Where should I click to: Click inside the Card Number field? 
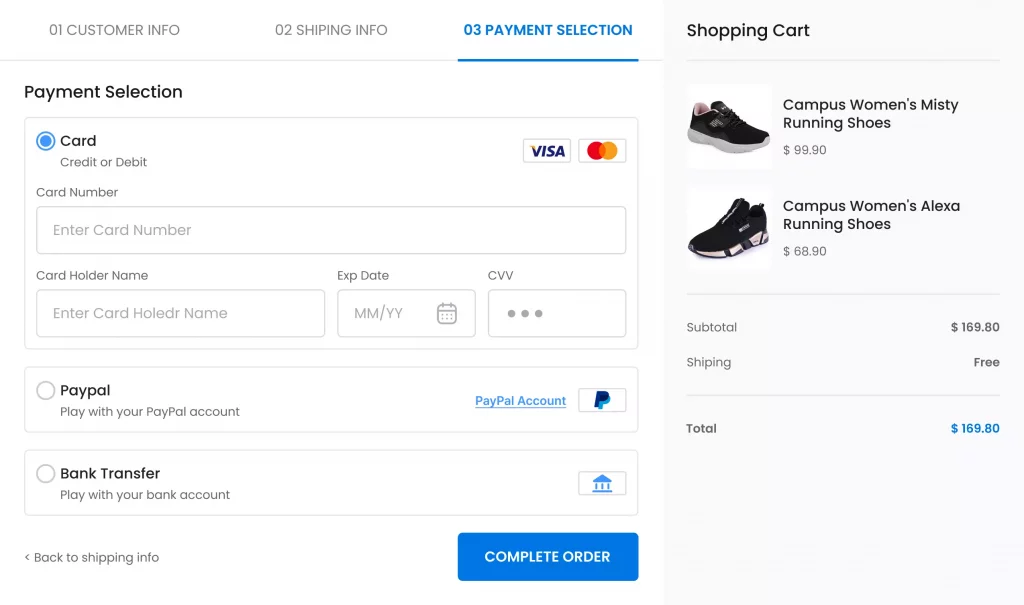[330, 230]
